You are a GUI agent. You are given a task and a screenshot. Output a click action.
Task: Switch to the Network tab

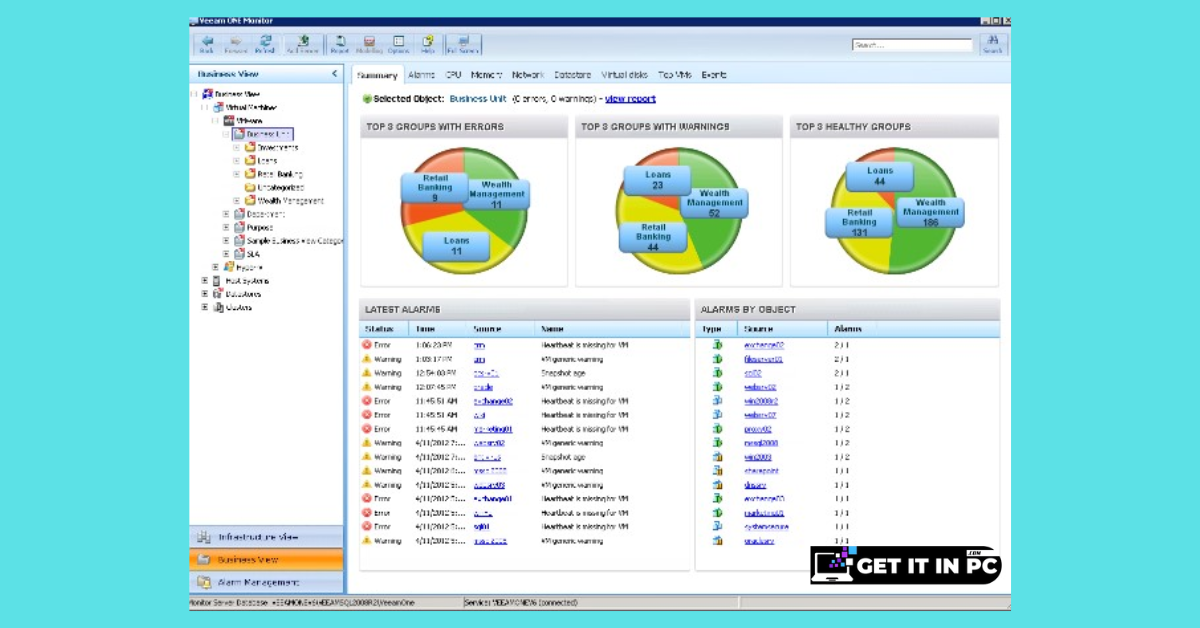[x=528, y=75]
